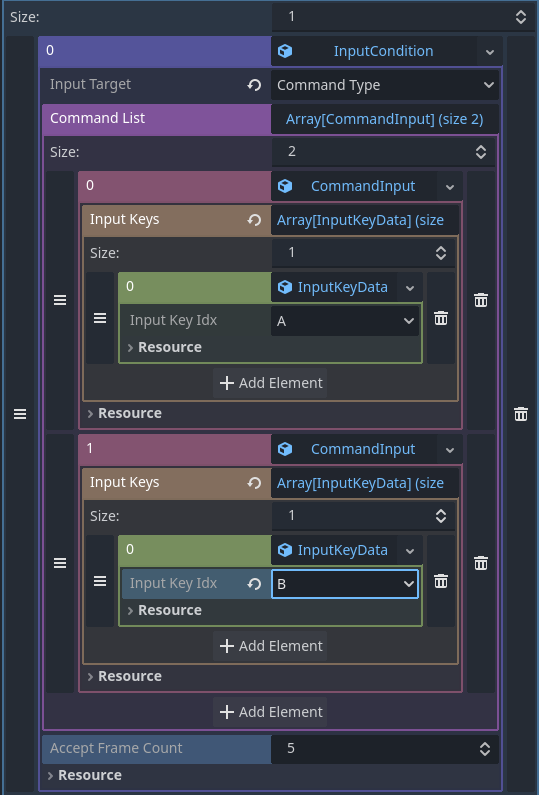Open the Input Key Idx dropdown showing B
539x795 pixels.
(345, 584)
